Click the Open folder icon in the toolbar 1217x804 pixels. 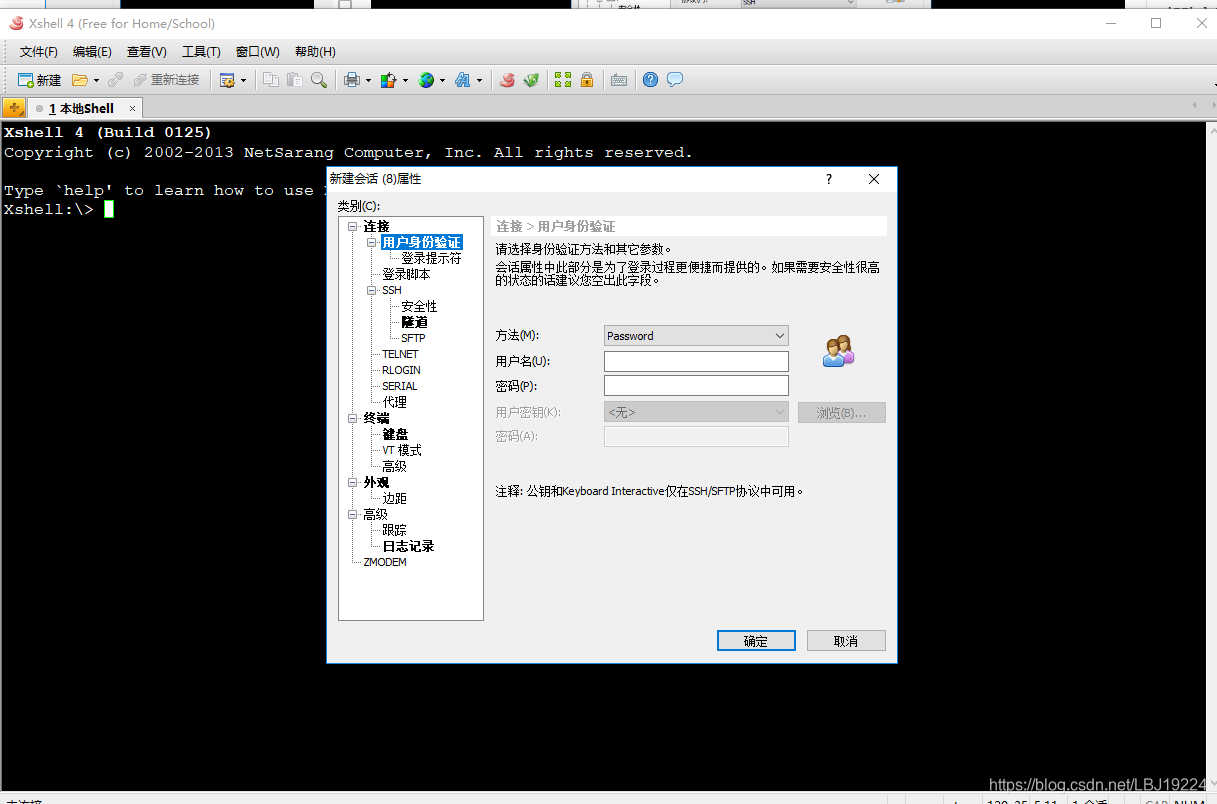[x=80, y=80]
